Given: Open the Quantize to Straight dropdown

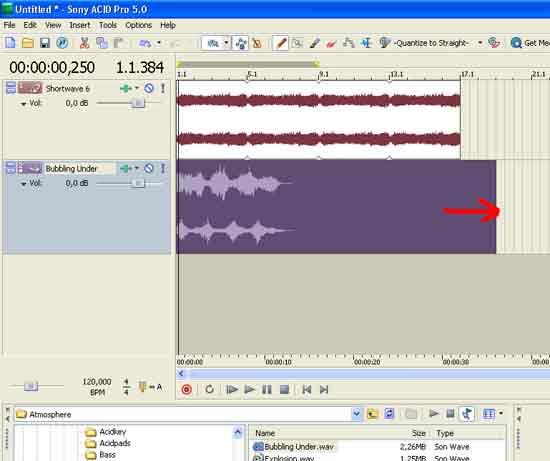Looking at the screenshot, I should [x=480, y=43].
